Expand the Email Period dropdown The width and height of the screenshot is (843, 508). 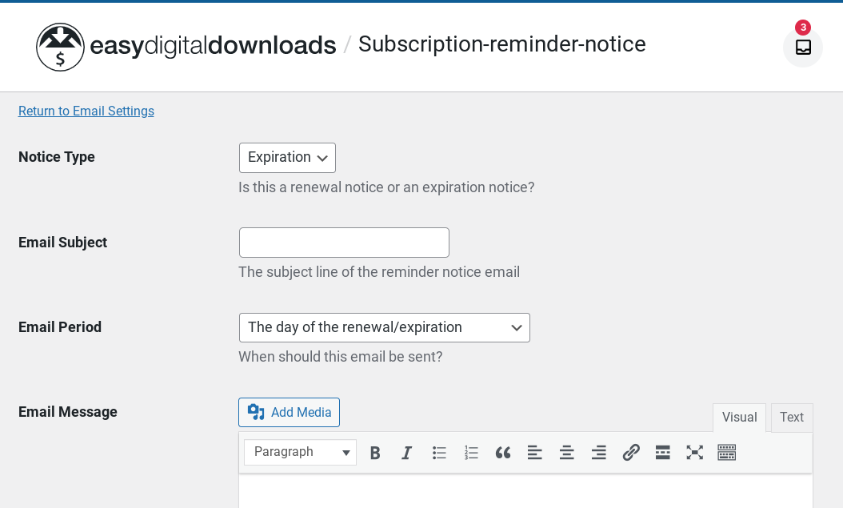(384, 327)
